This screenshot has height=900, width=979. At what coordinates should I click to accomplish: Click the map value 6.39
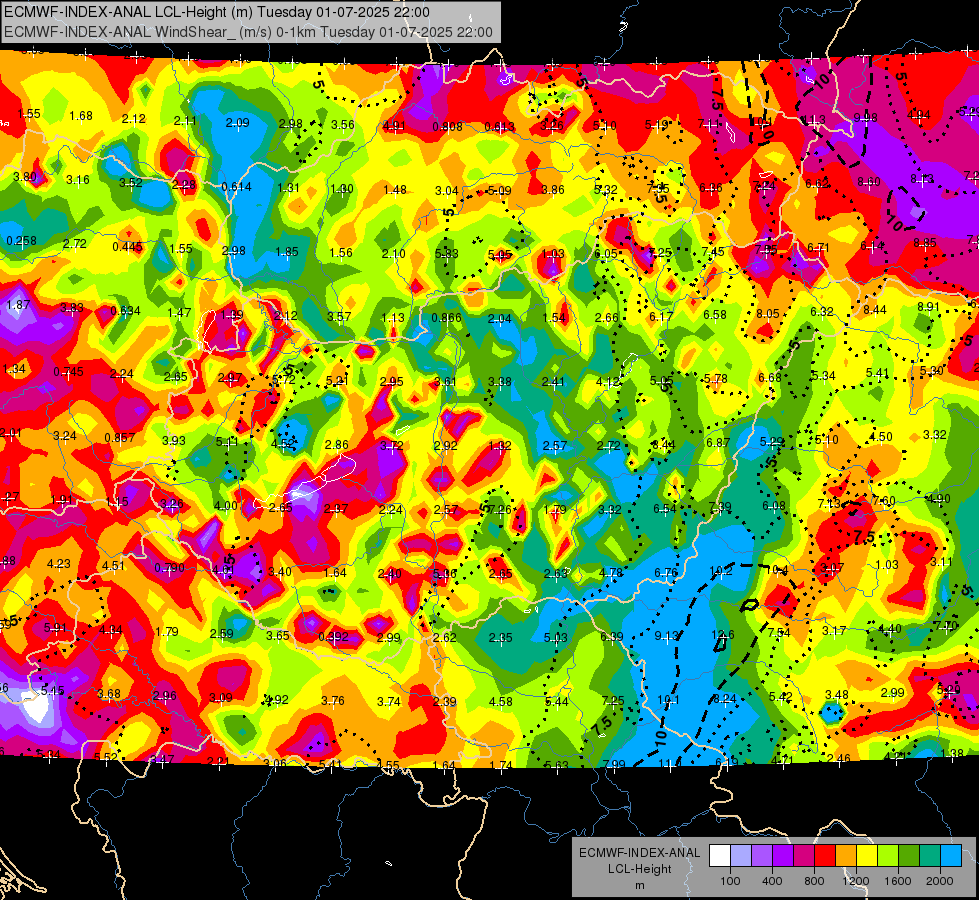click(x=611, y=636)
